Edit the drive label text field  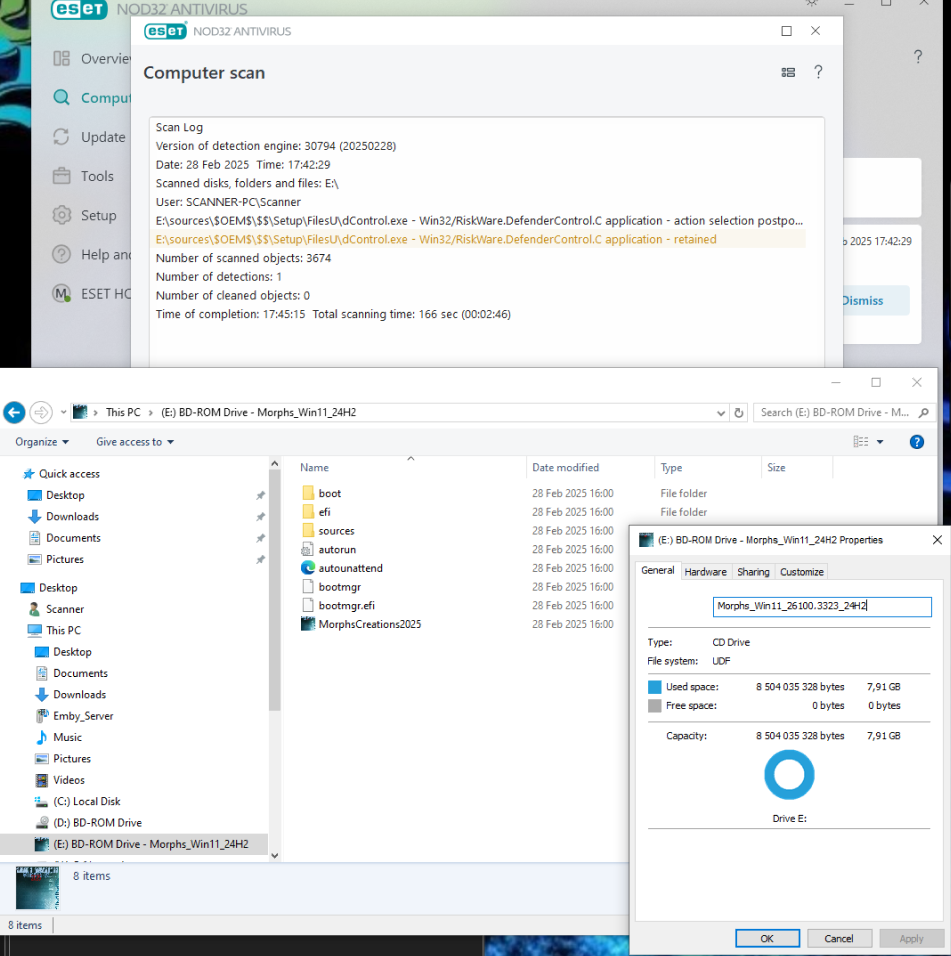(822, 606)
